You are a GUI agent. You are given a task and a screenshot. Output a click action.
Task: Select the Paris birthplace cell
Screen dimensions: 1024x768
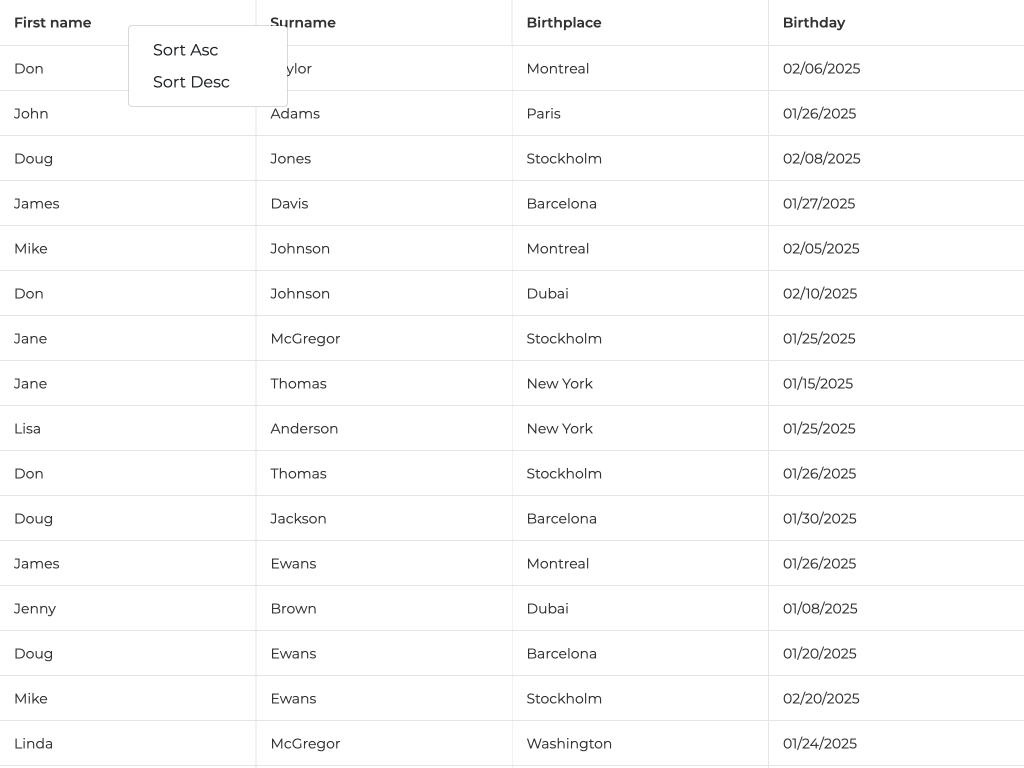coord(544,114)
